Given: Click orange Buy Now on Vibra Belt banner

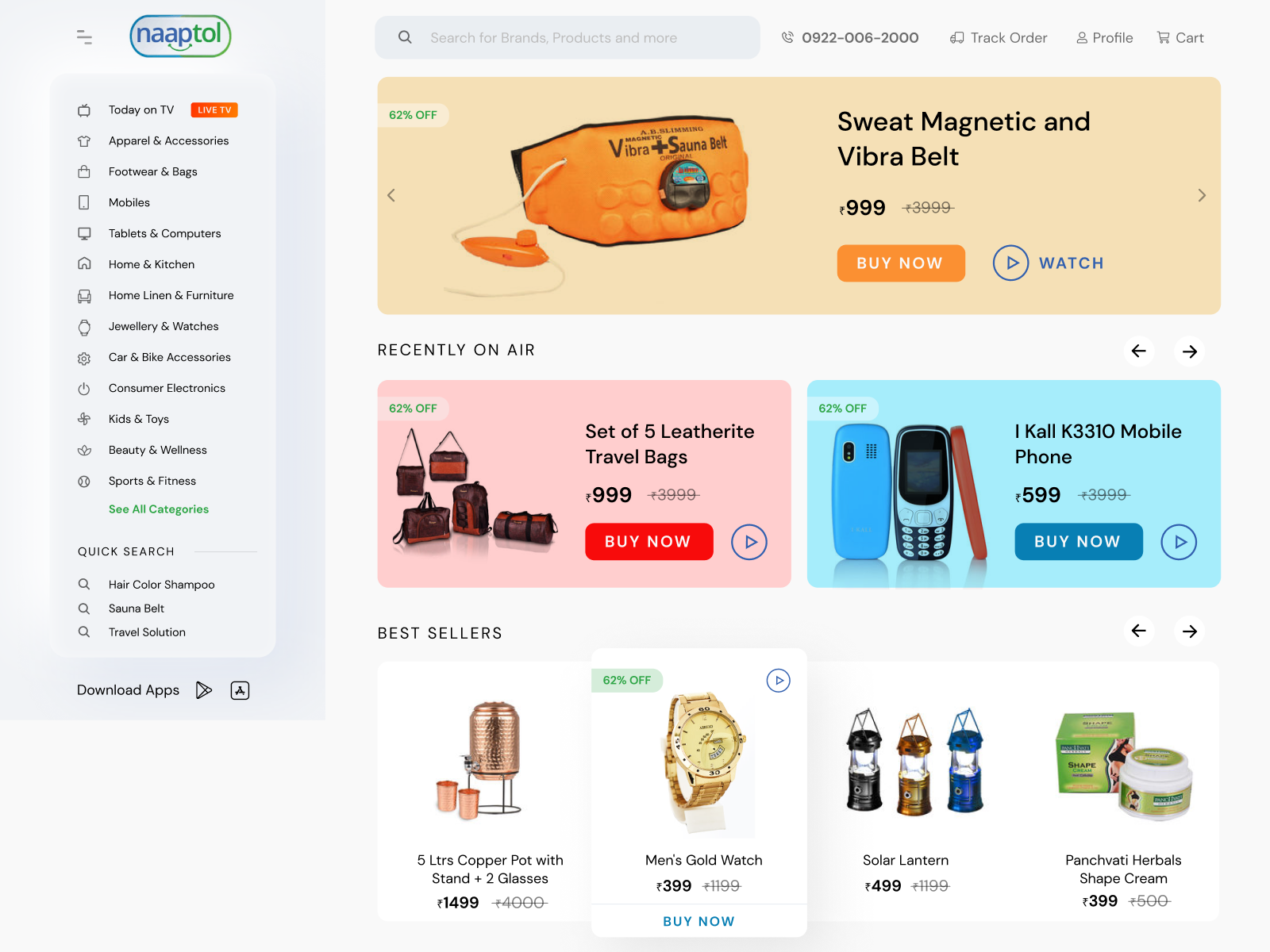Looking at the screenshot, I should pyautogui.click(x=901, y=263).
